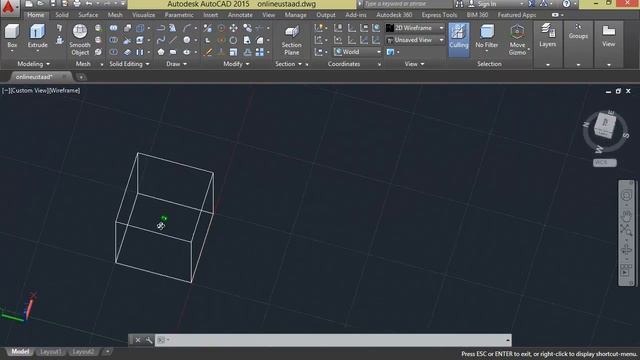Click the Array tool in Modify panel
640x360 pixels.
(x=260, y=52)
